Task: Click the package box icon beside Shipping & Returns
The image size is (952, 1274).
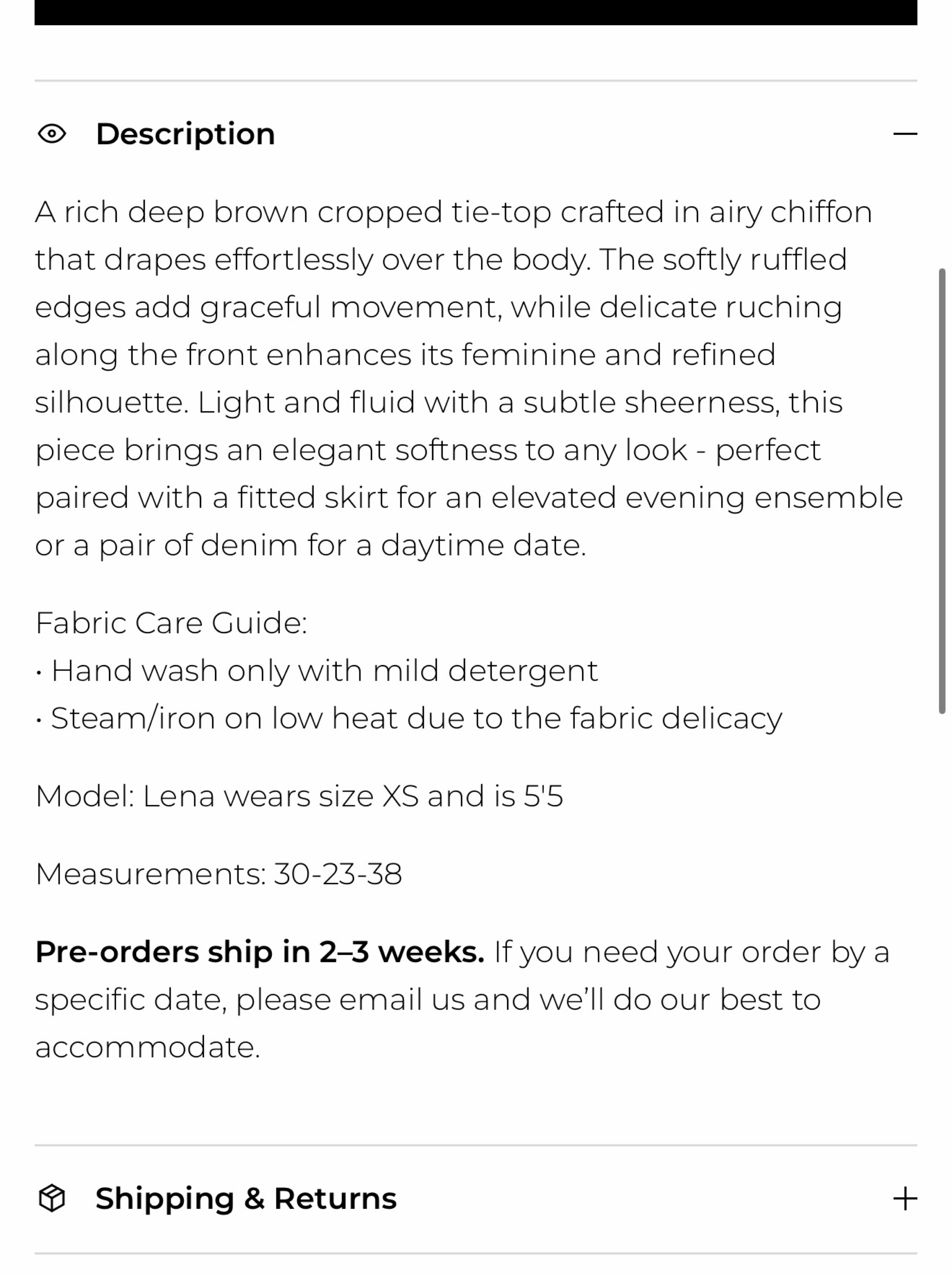Action: click(x=52, y=1198)
